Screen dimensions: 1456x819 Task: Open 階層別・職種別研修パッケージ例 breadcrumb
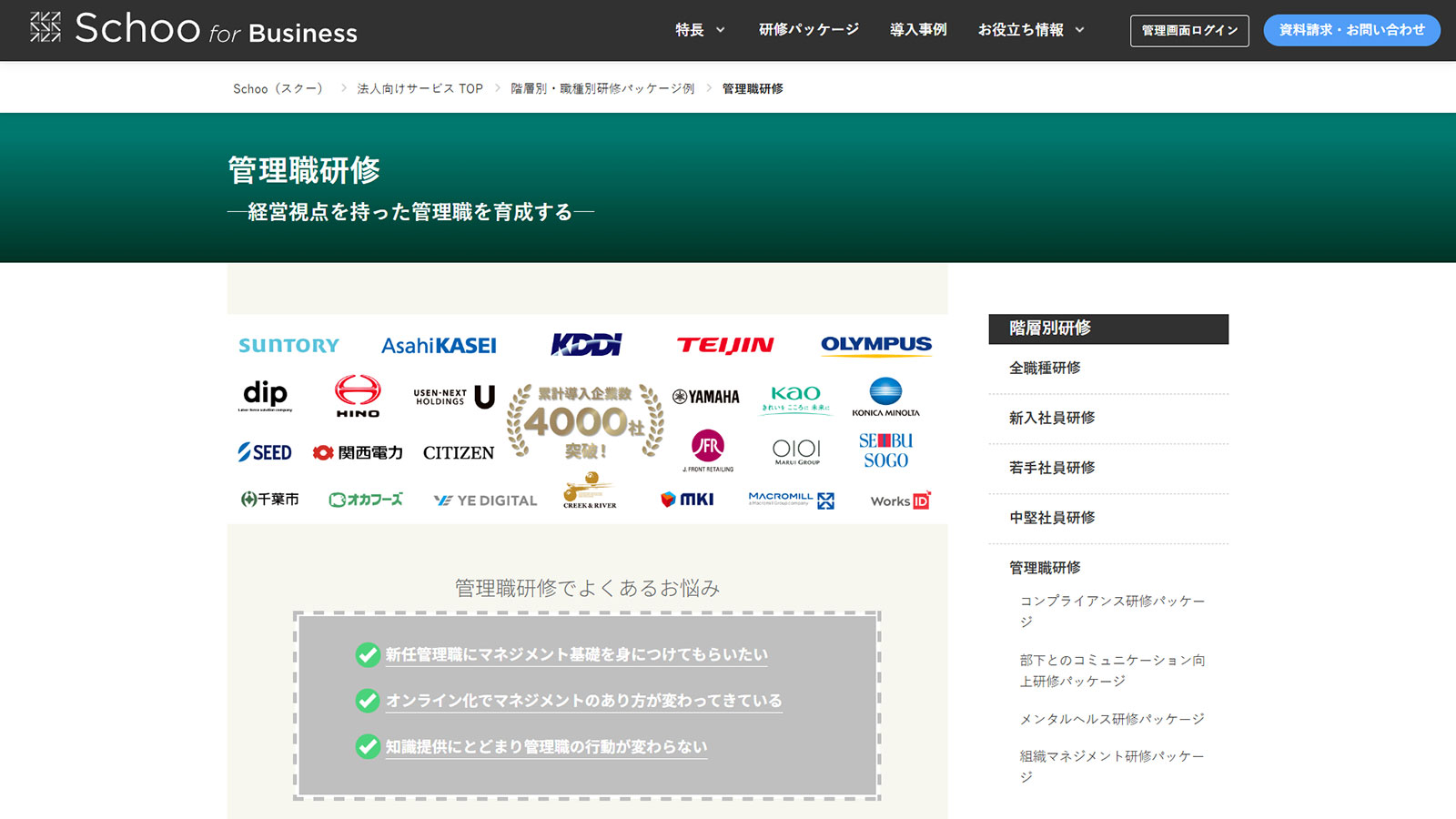tap(602, 88)
